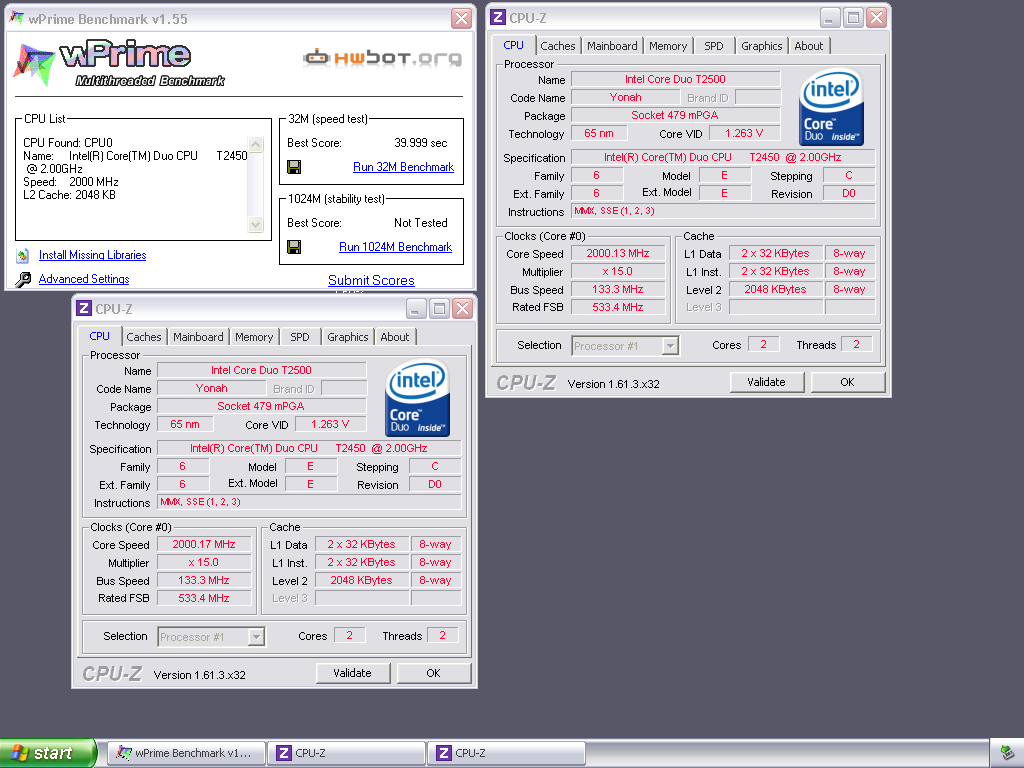Open About tab in top CPU-Z window

(808, 46)
